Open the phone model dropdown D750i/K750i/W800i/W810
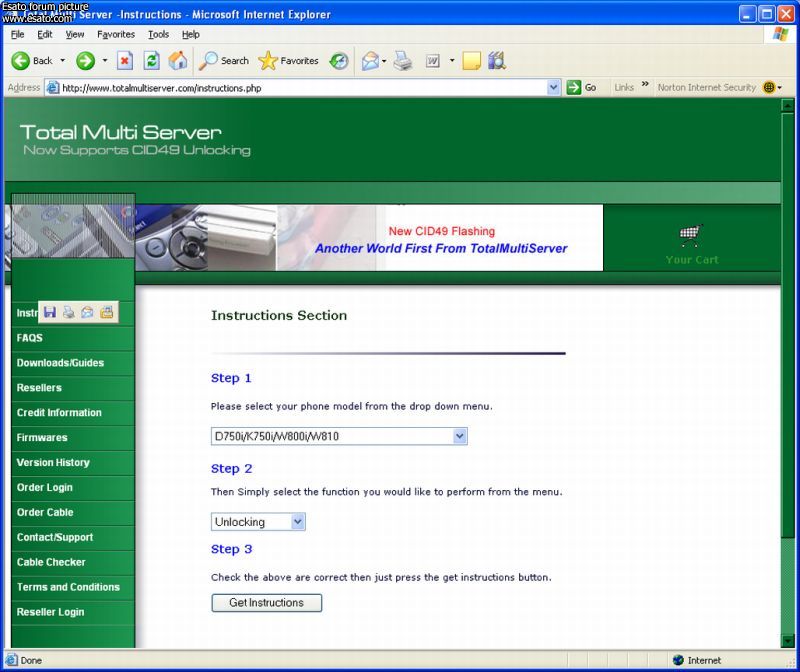Image resolution: width=800 pixels, height=672 pixels. point(339,436)
